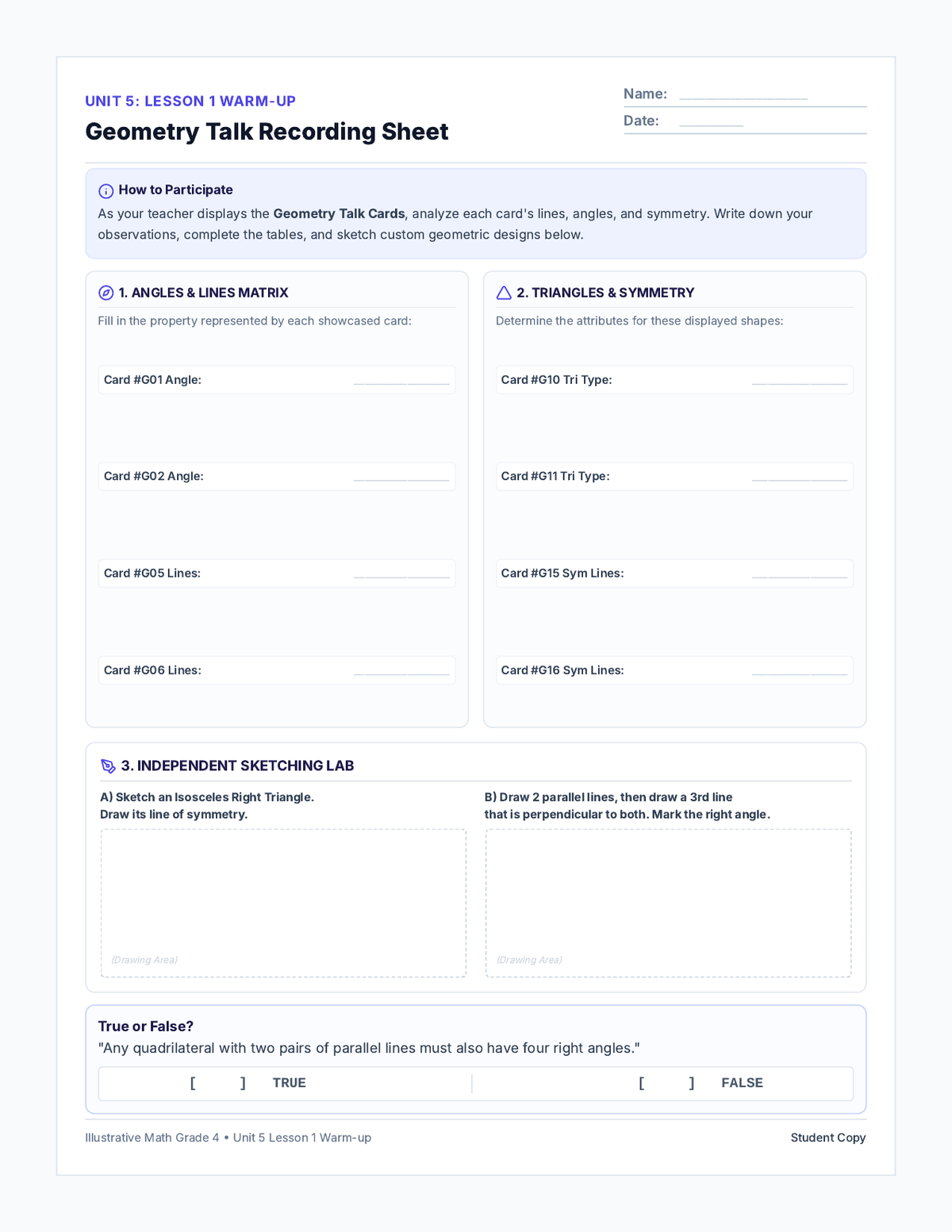Click the triangle icon for Triangles & Symmetry

click(x=504, y=293)
